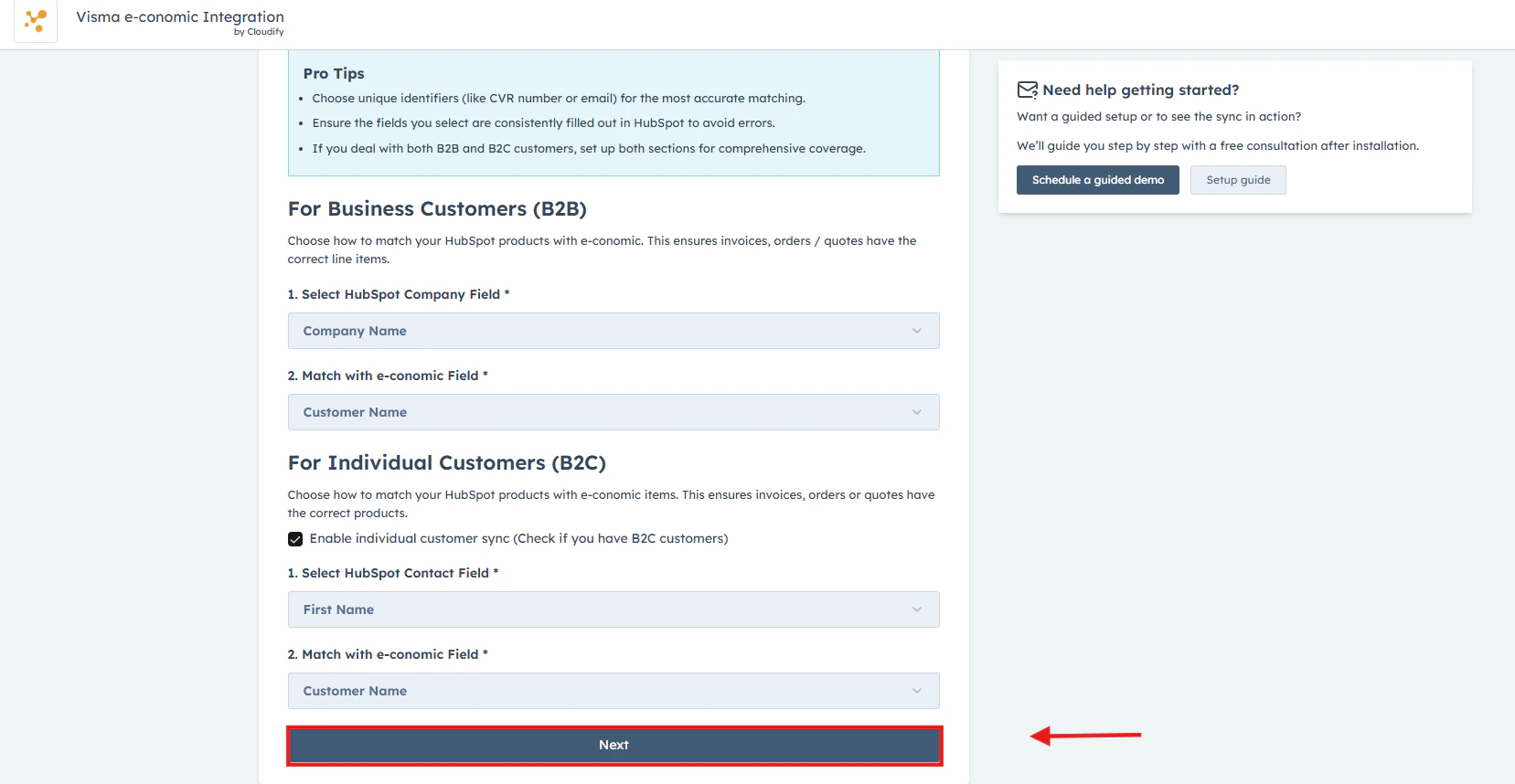Toggle Enable individual customer sync checkbox
Image resolution: width=1515 pixels, height=784 pixels.
295,539
